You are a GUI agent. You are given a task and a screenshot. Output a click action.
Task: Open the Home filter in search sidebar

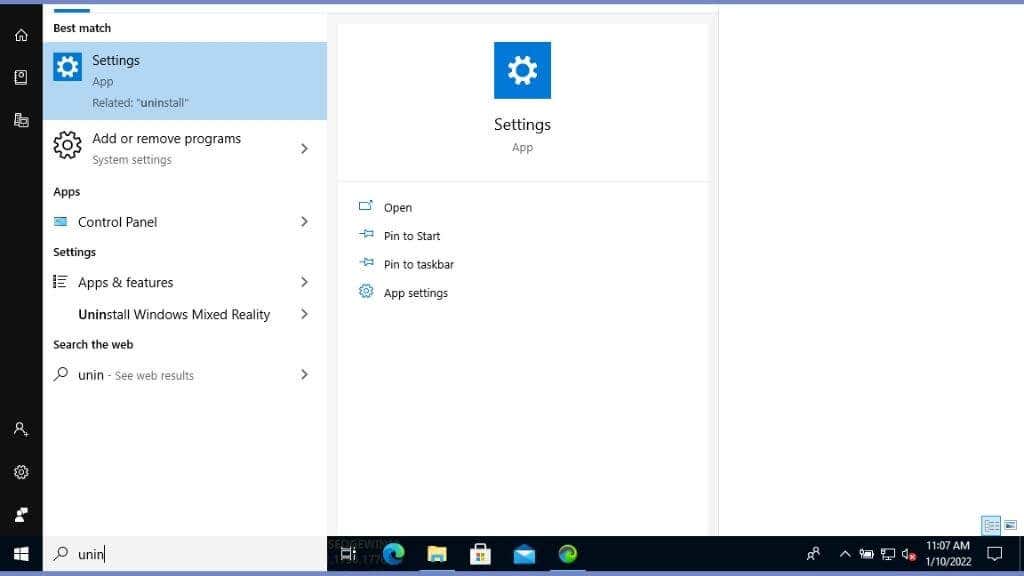21,35
